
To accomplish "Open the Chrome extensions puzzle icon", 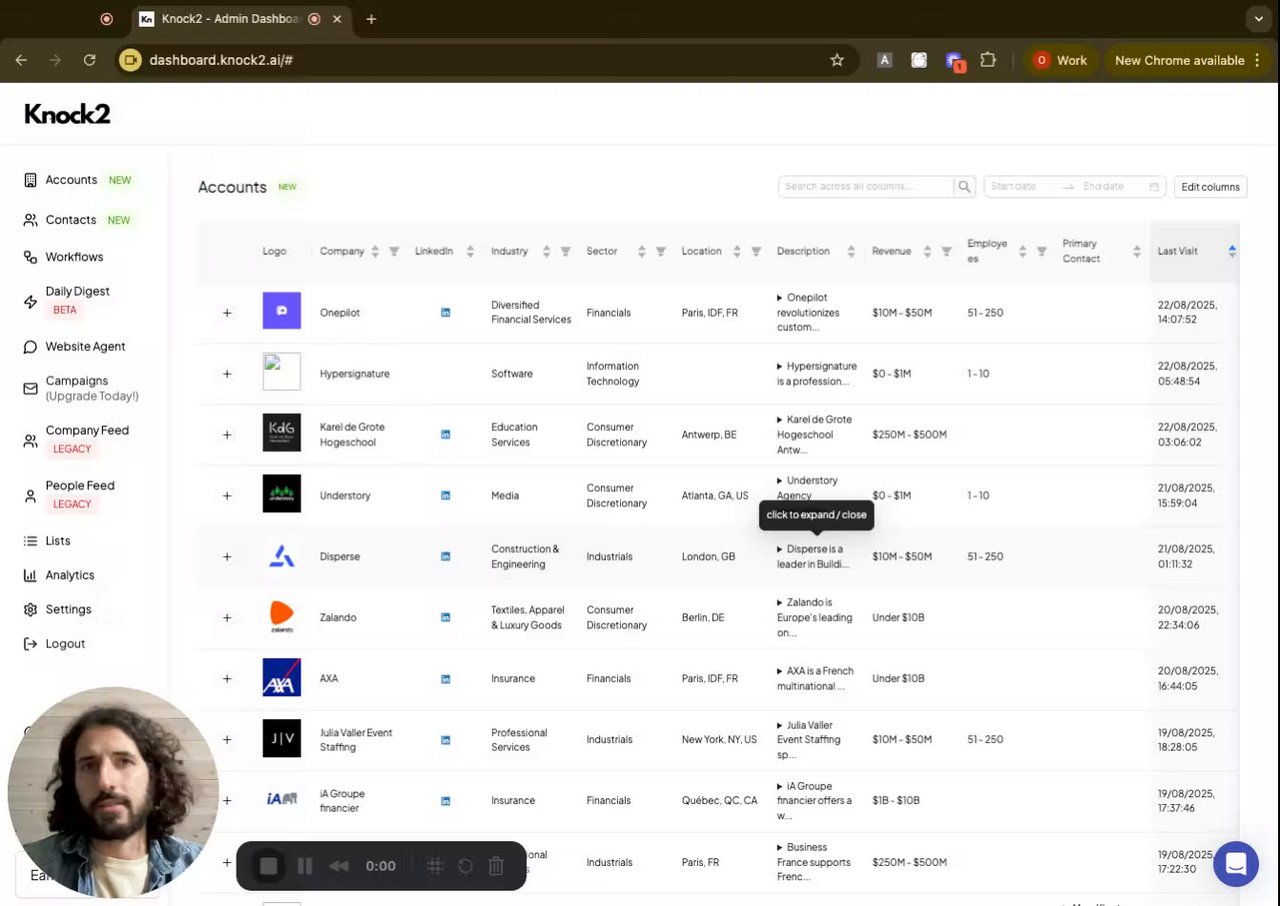I will click(x=988, y=60).
